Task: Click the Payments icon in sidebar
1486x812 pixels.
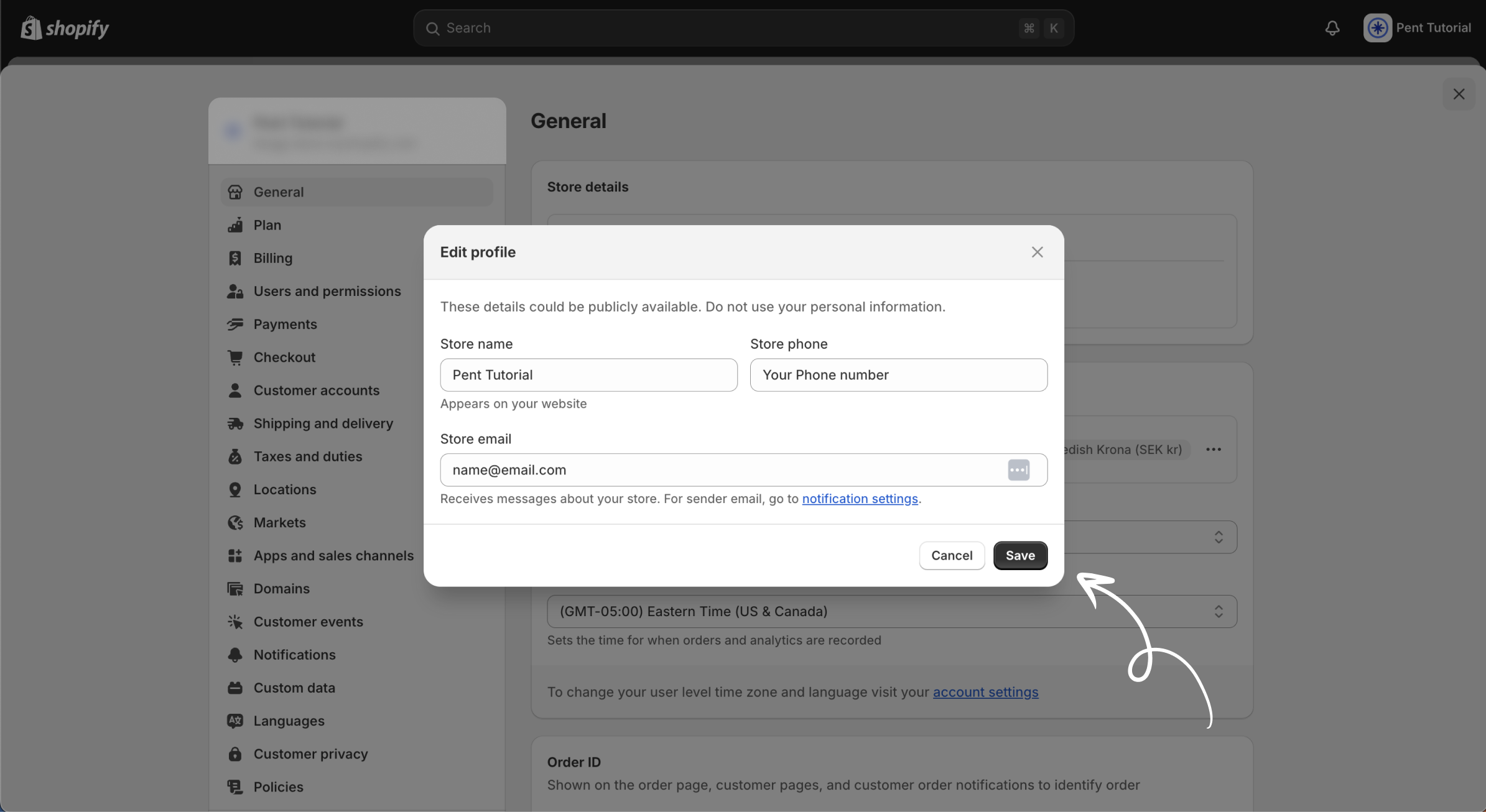Action: pos(235,324)
